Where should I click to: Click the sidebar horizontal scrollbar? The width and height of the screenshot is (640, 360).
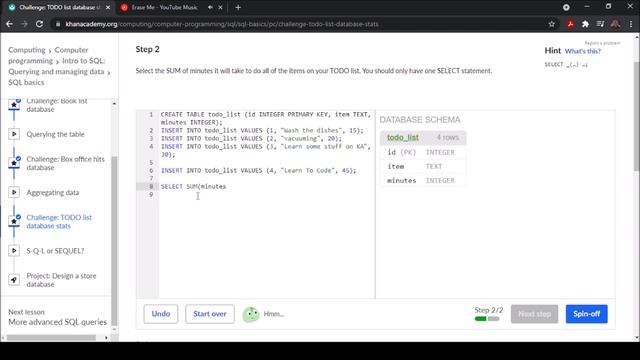pos(51,338)
